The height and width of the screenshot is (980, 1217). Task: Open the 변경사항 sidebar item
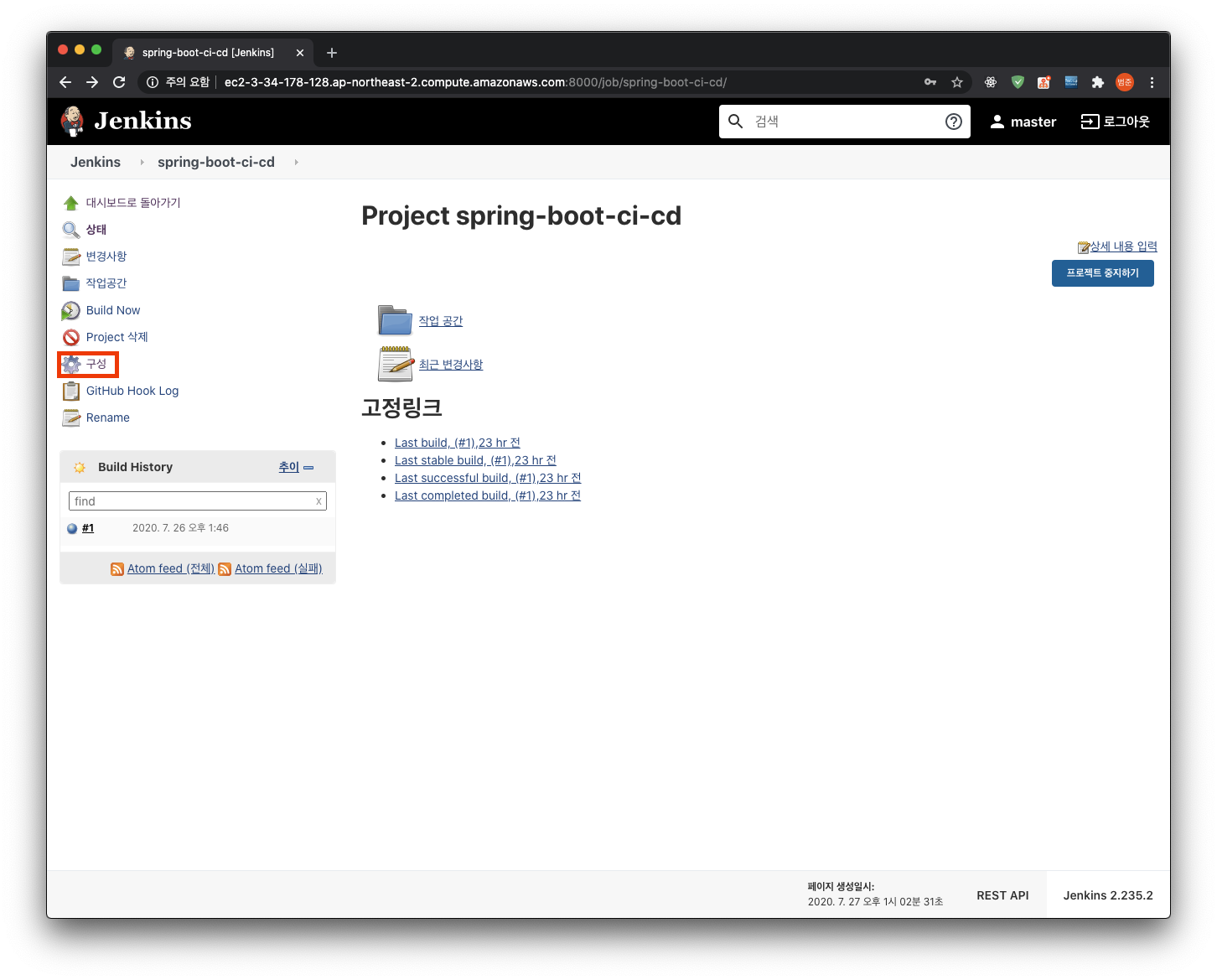[x=106, y=257]
